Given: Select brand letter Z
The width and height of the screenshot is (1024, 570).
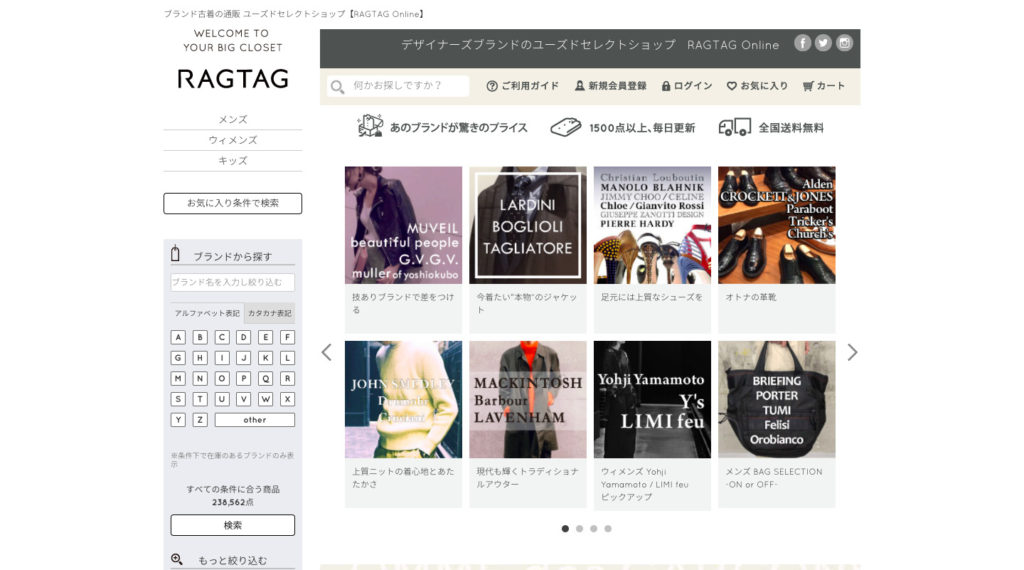Looking at the screenshot, I should click(x=200, y=420).
